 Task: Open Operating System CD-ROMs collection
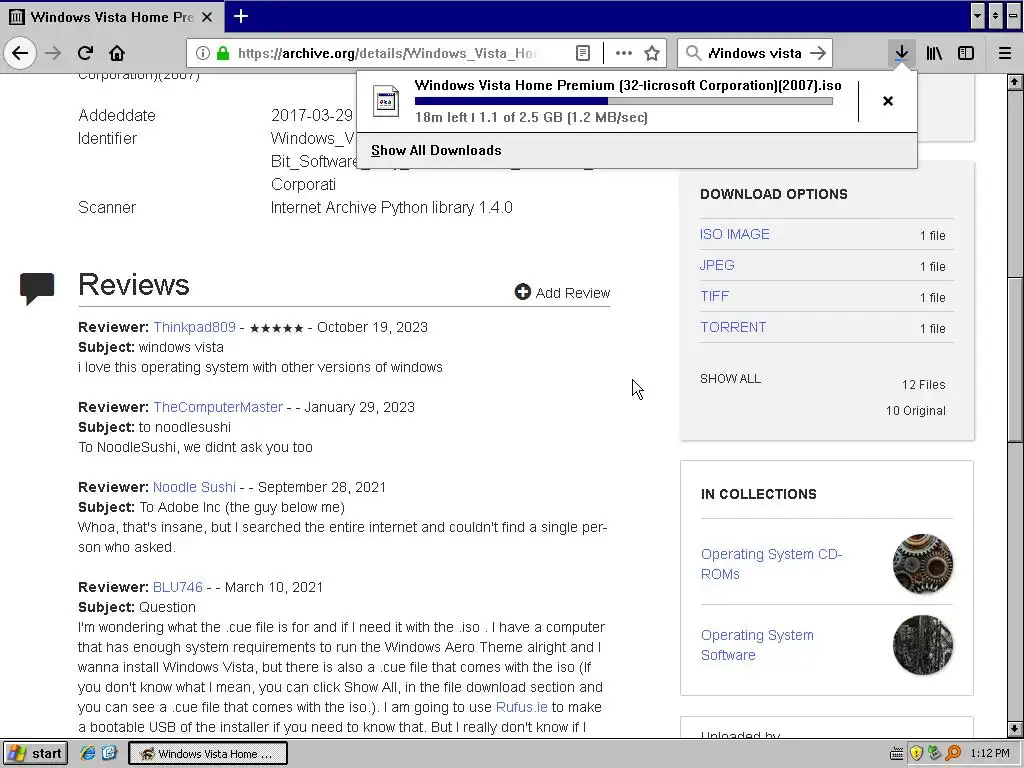pos(771,564)
